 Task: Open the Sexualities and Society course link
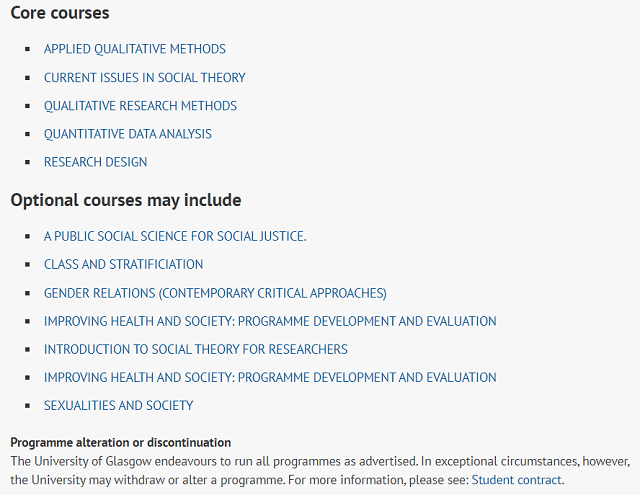pos(118,406)
